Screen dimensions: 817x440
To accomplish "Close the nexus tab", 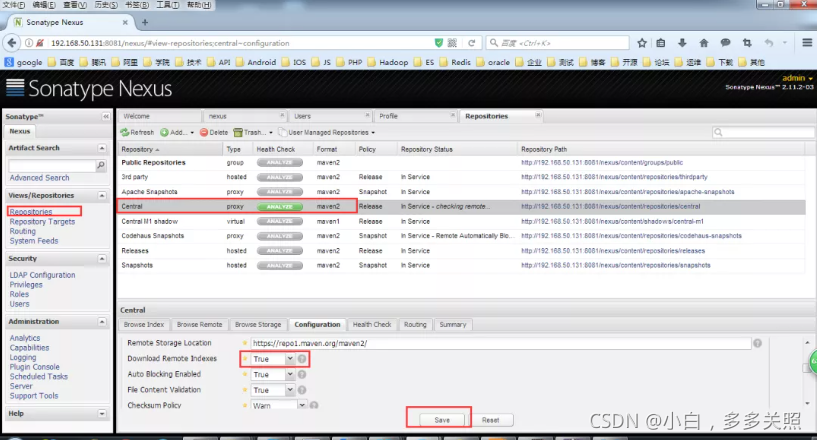I will tap(282, 115).
